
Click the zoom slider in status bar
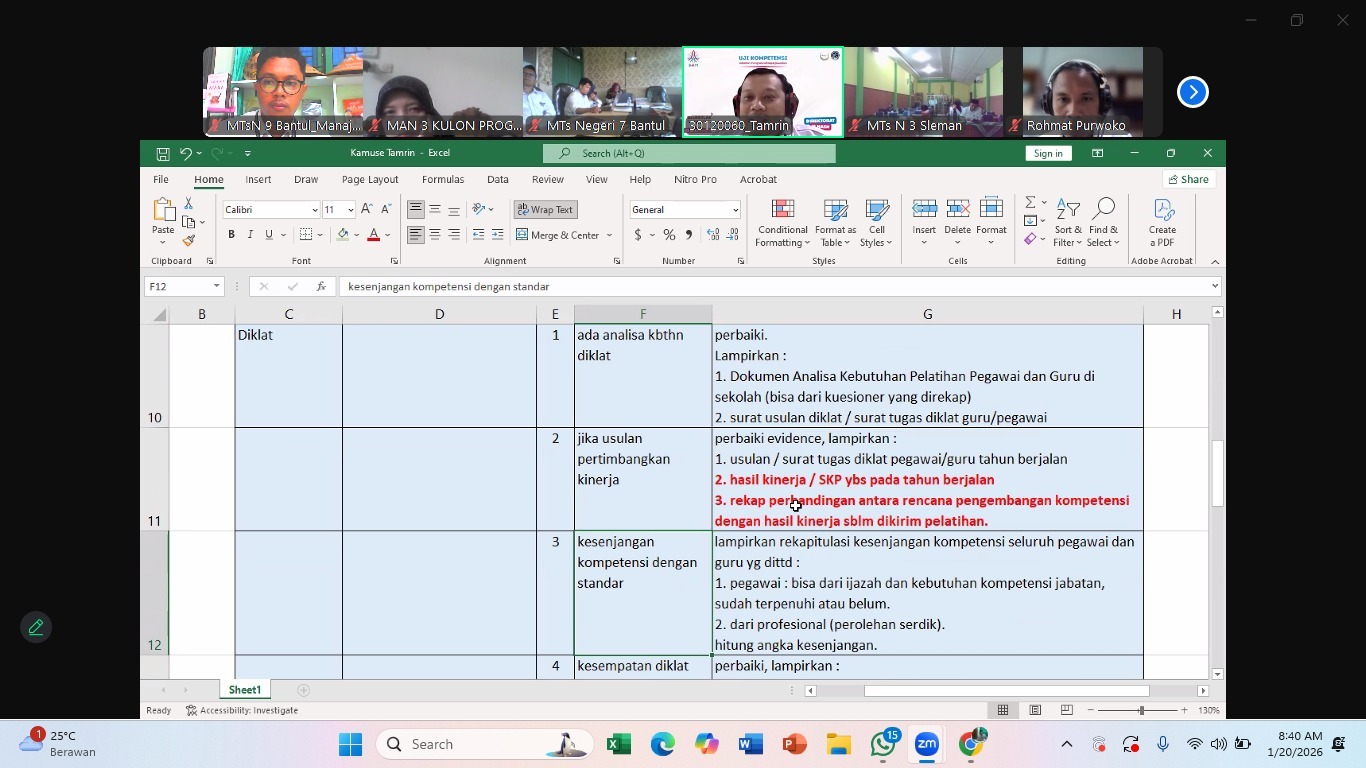pos(1141,710)
